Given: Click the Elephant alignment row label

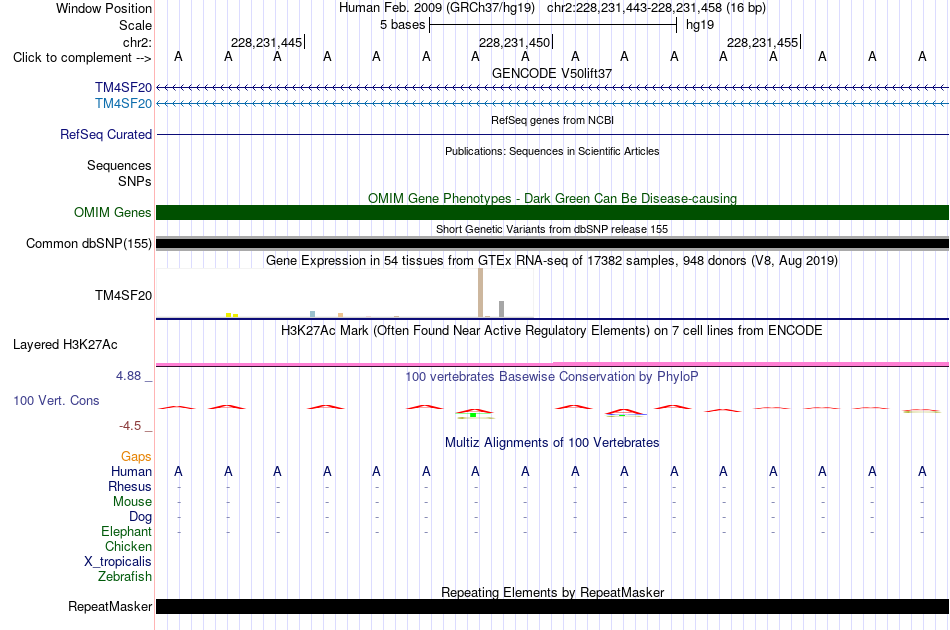Looking at the screenshot, I should 126,532.
